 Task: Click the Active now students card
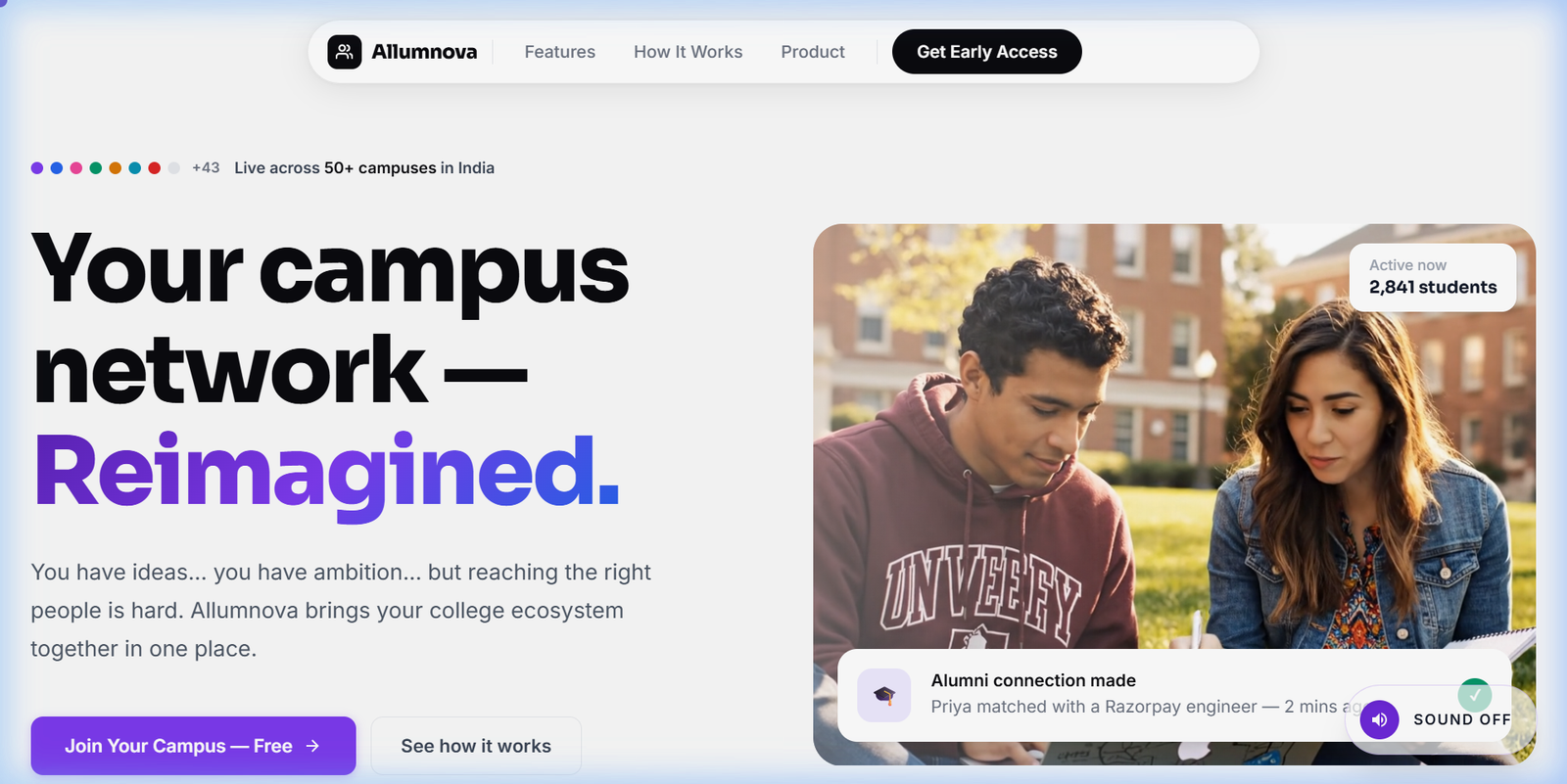pos(1433,277)
